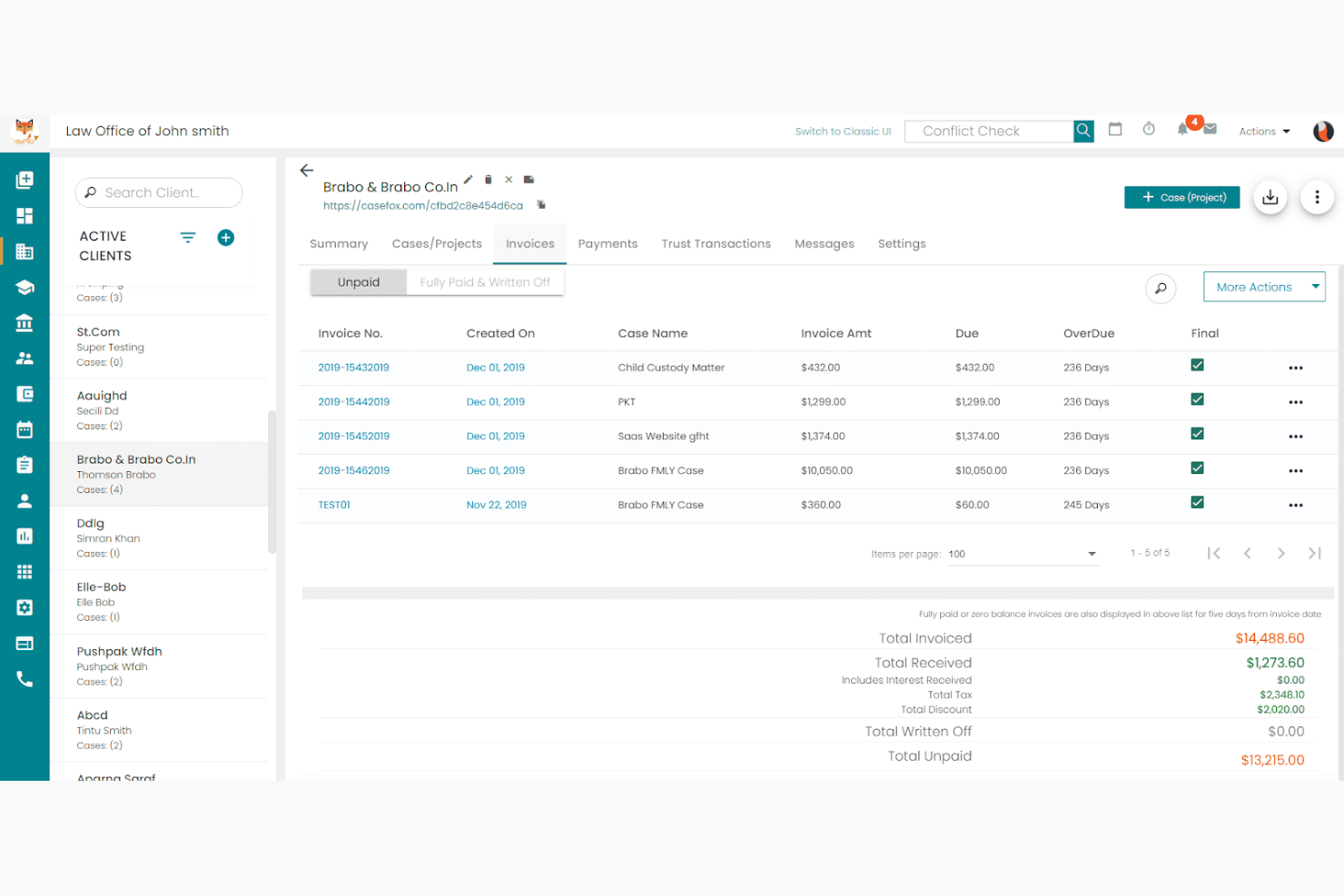Image resolution: width=1344 pixels, height=896 pixels.
Task: Open the vertical three-dot client menu
Action: click(x=1317, y=197)
